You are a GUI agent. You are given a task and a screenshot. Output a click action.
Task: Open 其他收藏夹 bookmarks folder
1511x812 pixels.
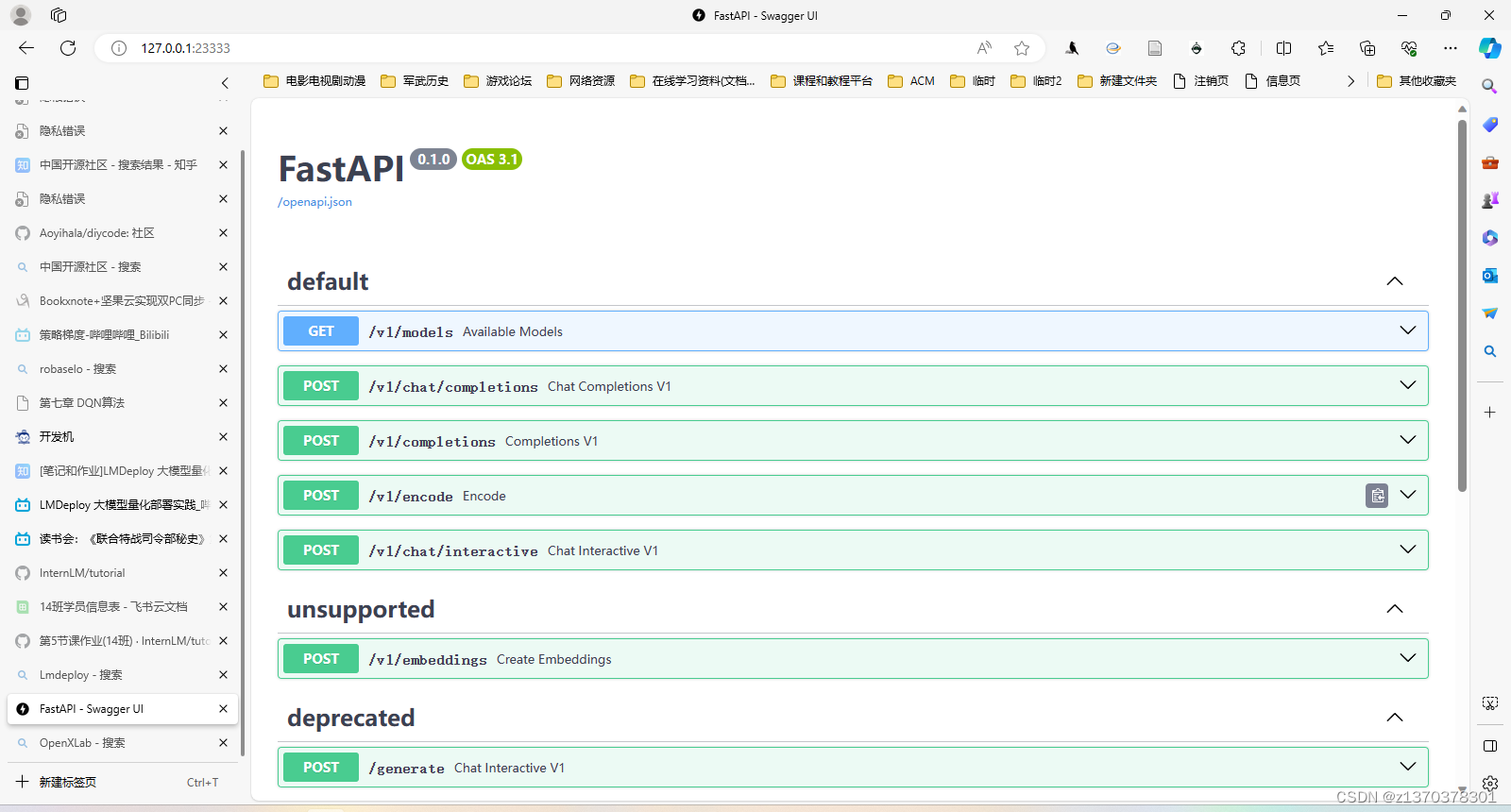pyautogui.click(x=1417, y=81)
